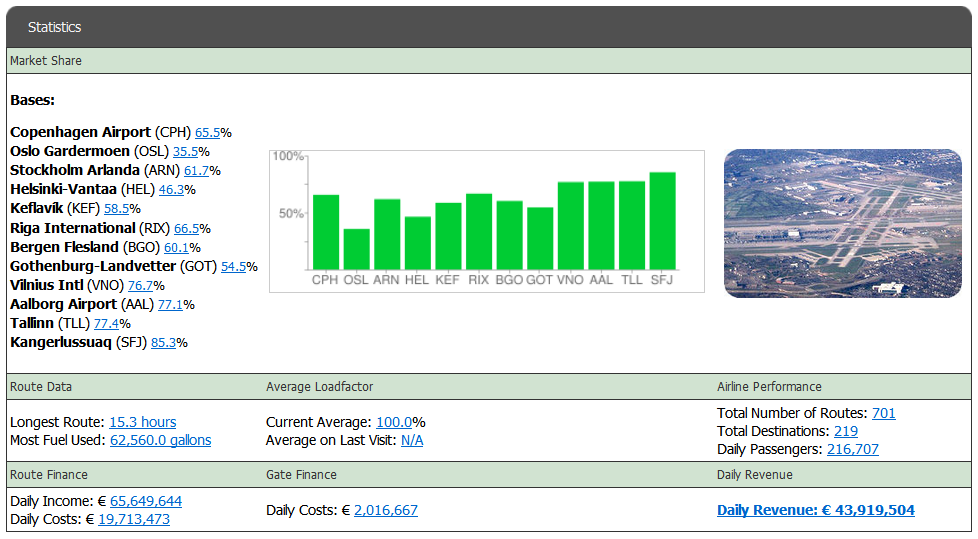Open the bold Daily Revenue € 43,919,504 link

click(x=815, y=510)
